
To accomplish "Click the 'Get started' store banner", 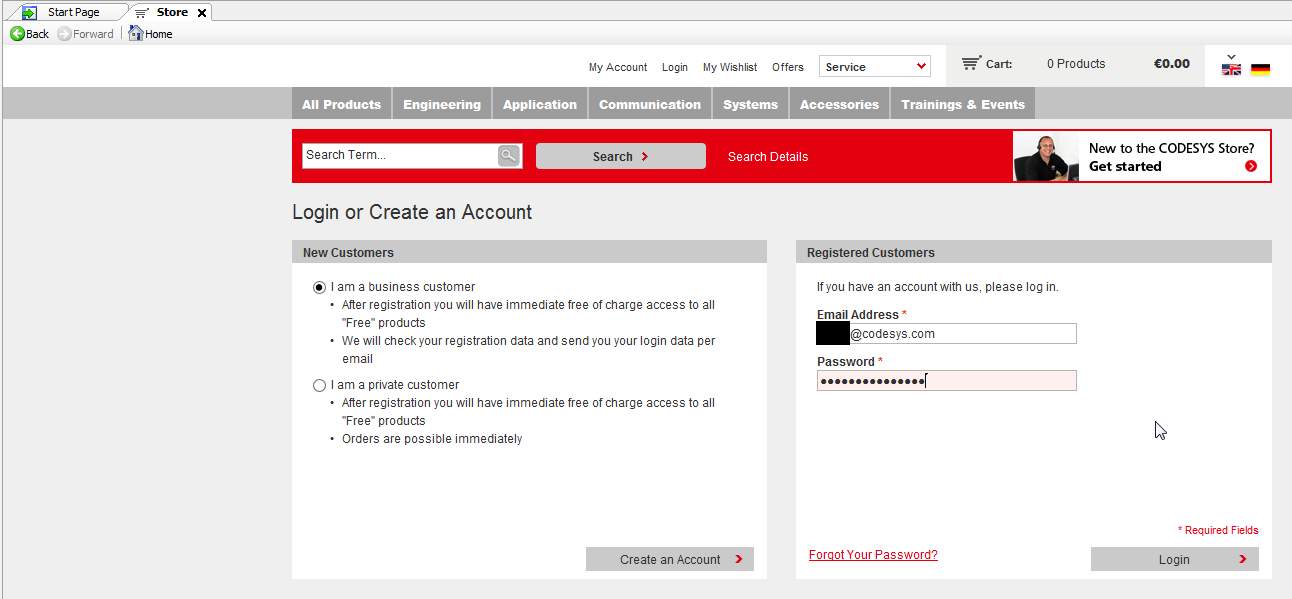I will pyautogui.click(x=1141, y=157).
